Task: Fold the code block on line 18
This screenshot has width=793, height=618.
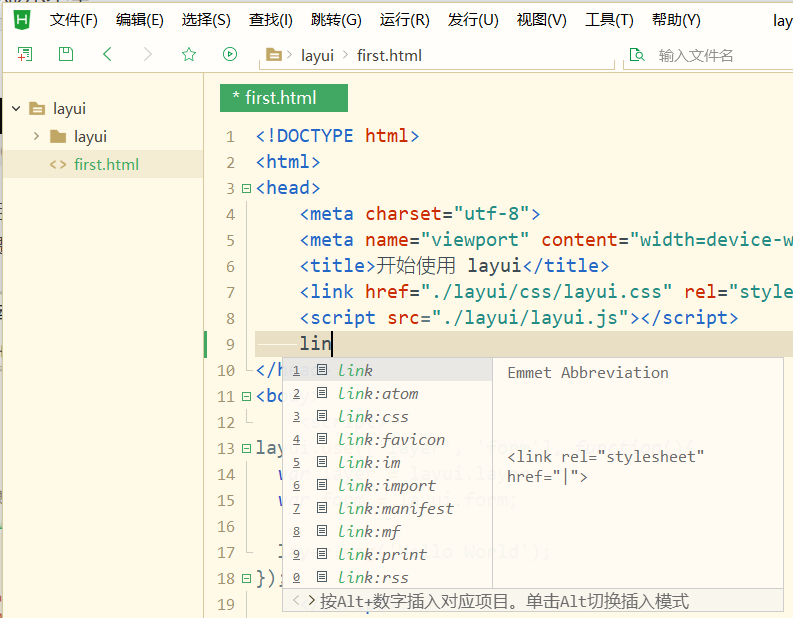Action: coord(246,578)
